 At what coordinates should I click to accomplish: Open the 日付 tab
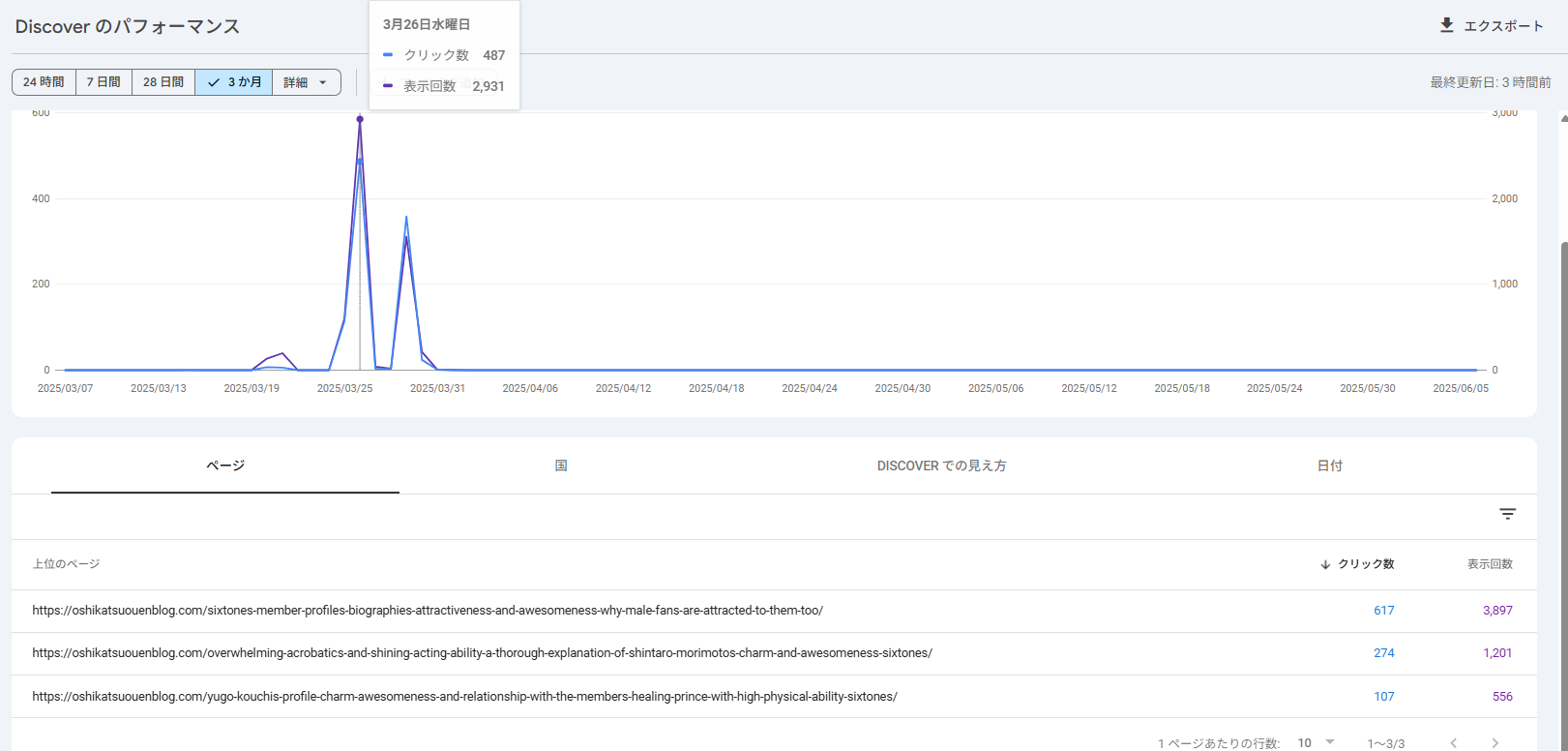click(1330, 466)
